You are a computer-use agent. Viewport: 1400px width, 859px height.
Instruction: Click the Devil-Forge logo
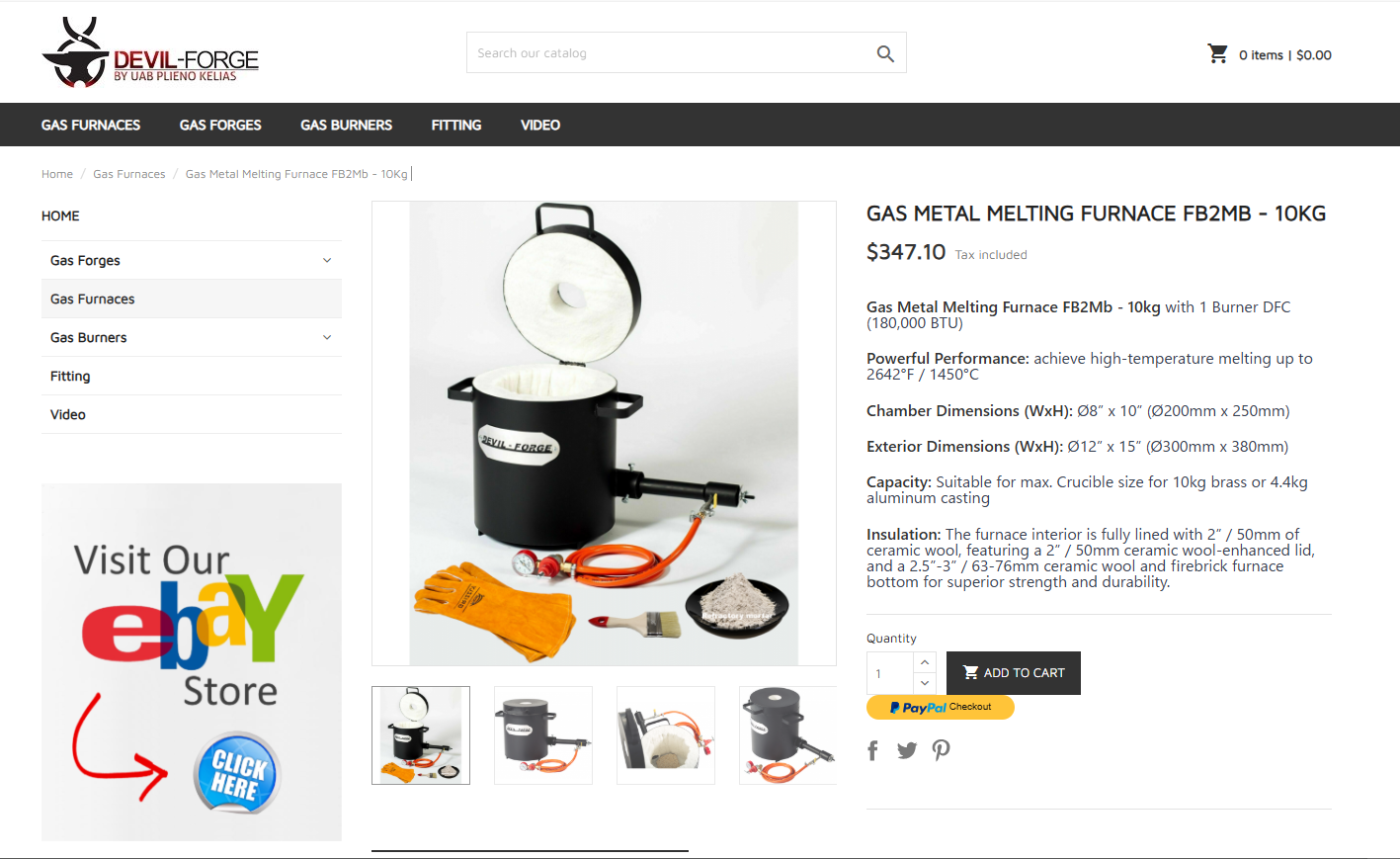point(150,53)
